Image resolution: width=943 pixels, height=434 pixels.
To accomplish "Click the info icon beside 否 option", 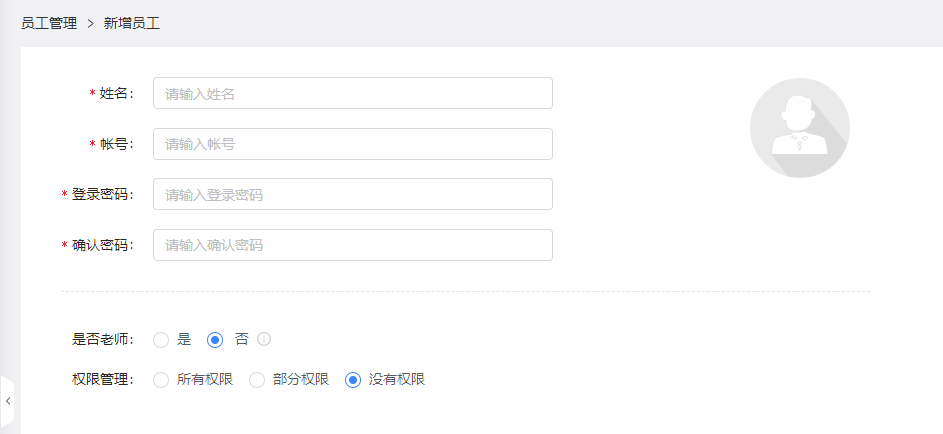I will (x=264, y=340).
